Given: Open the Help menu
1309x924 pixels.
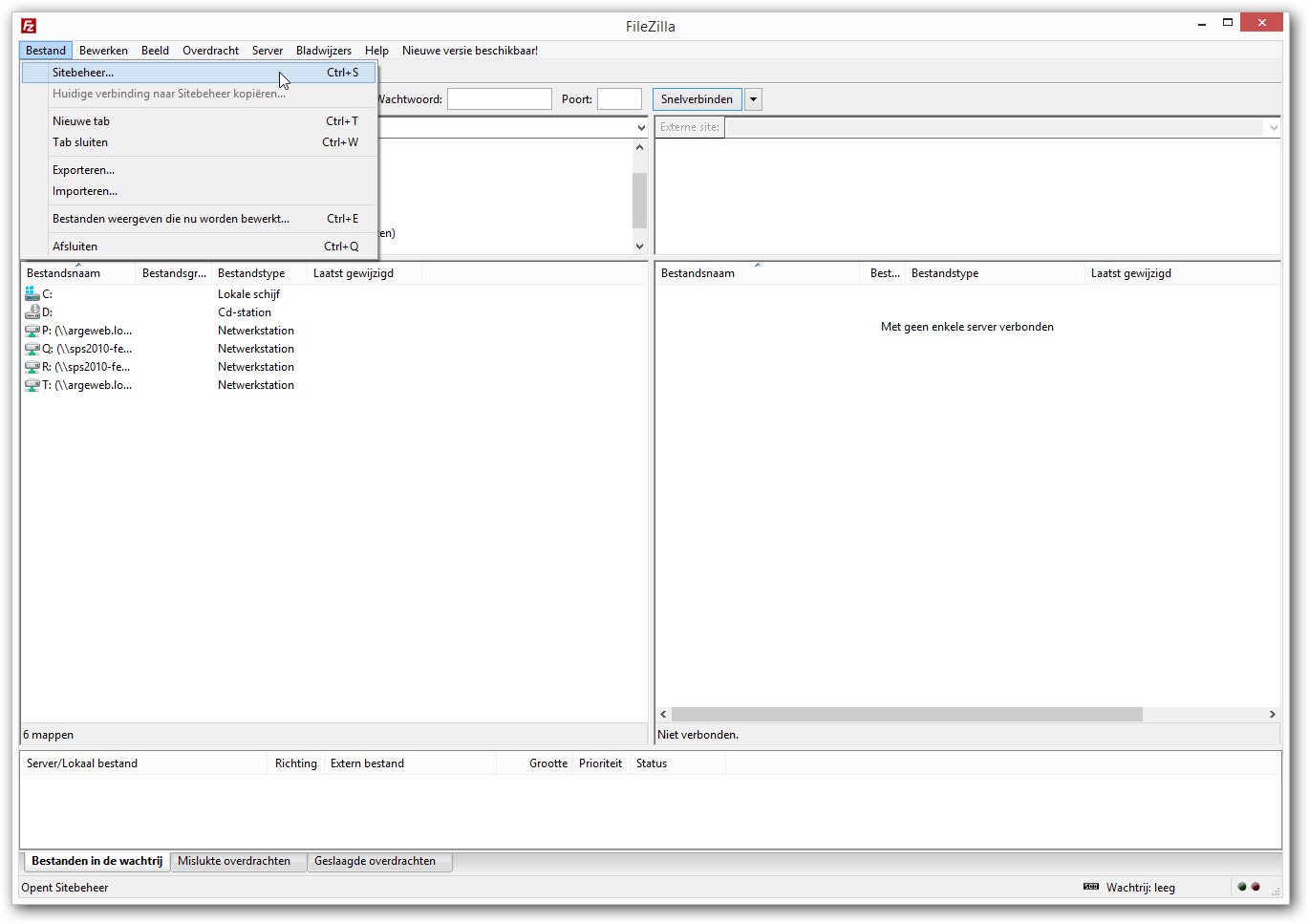Looking at the screenshot, I should [376, 51].
